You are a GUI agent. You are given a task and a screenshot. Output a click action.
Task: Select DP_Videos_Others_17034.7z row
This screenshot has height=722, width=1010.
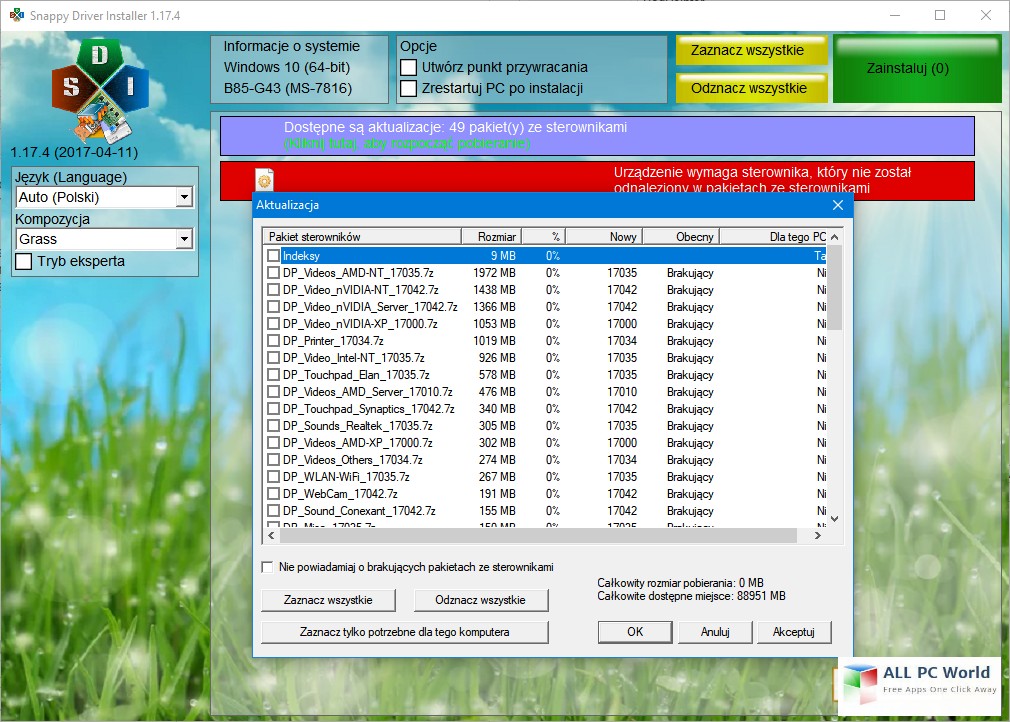click(x=544, y=460)
